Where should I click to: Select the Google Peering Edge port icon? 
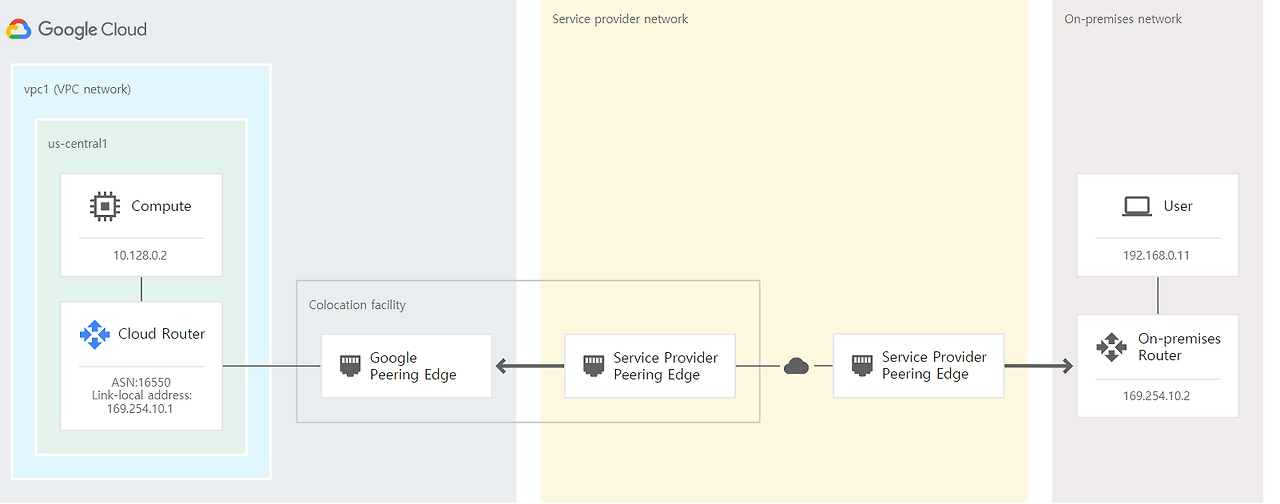(350, 365)
